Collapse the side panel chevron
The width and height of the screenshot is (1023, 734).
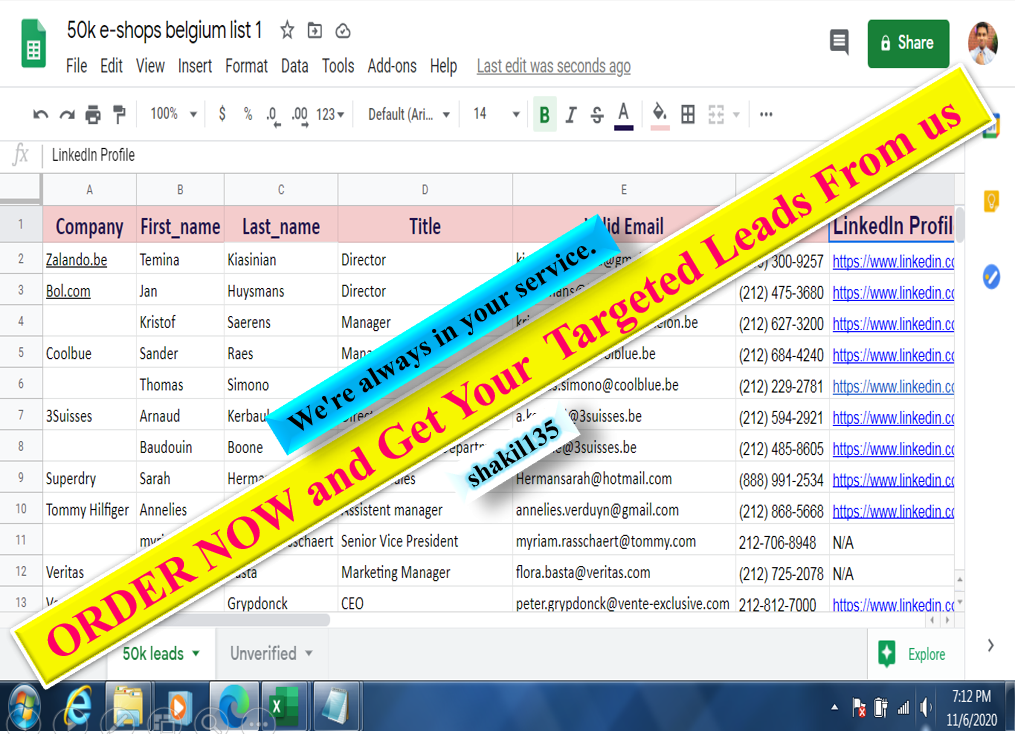pyautogui.click(x=990, y=646)
